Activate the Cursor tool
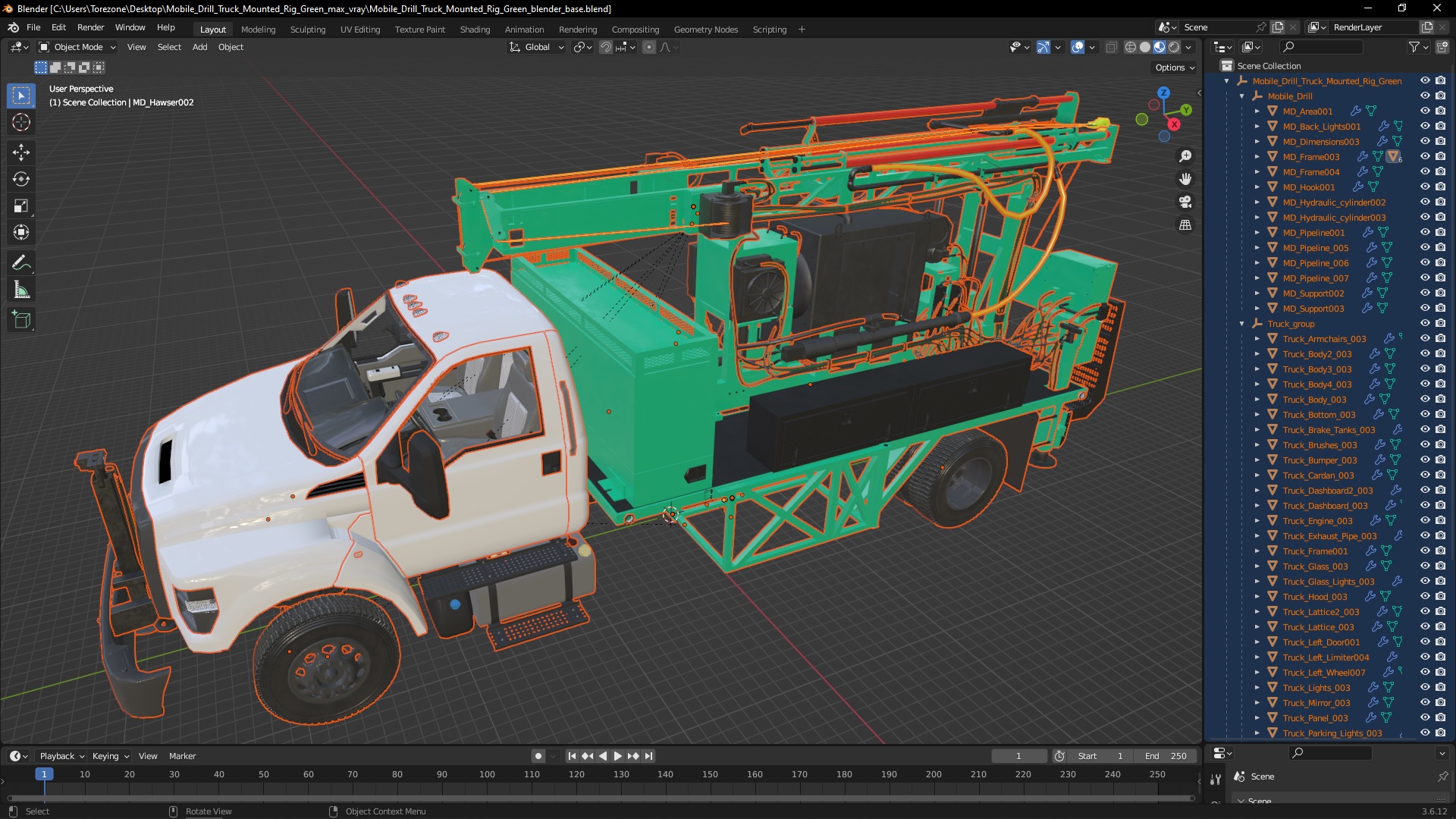1456x819 pixels. (21, 122)
